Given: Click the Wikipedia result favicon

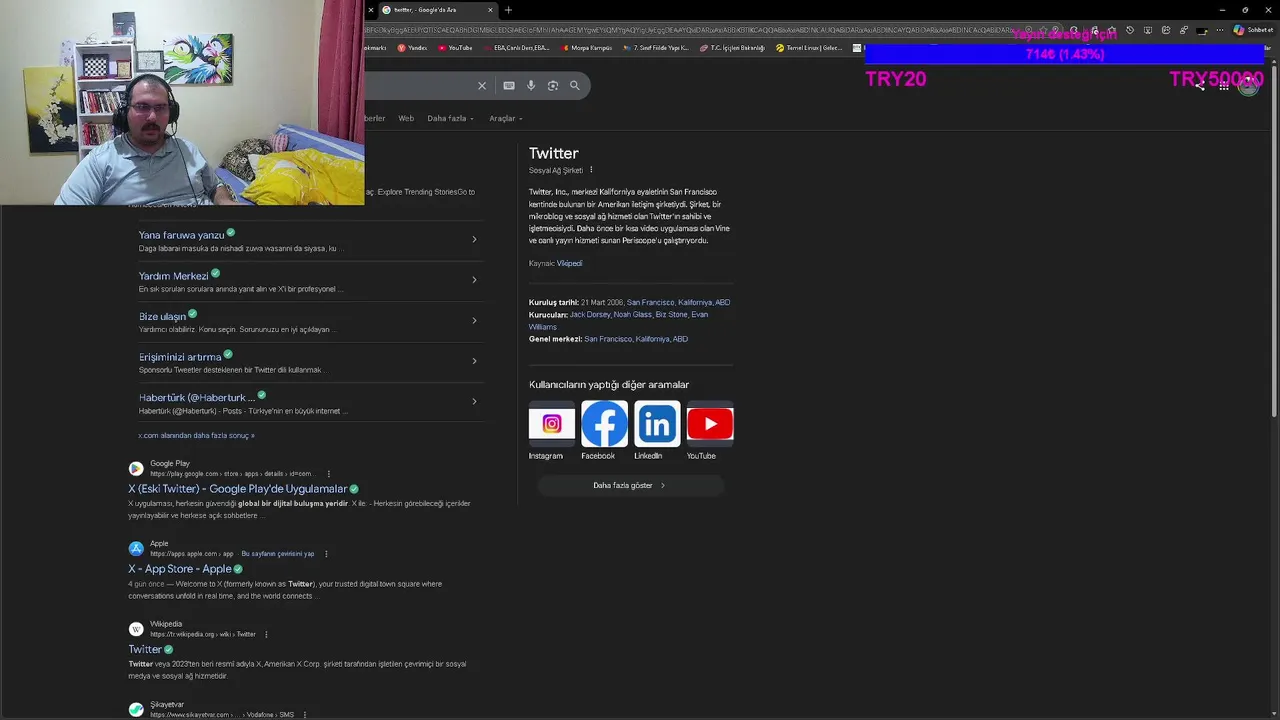Looking at the screenshot, I should click(x=136, y=629).
